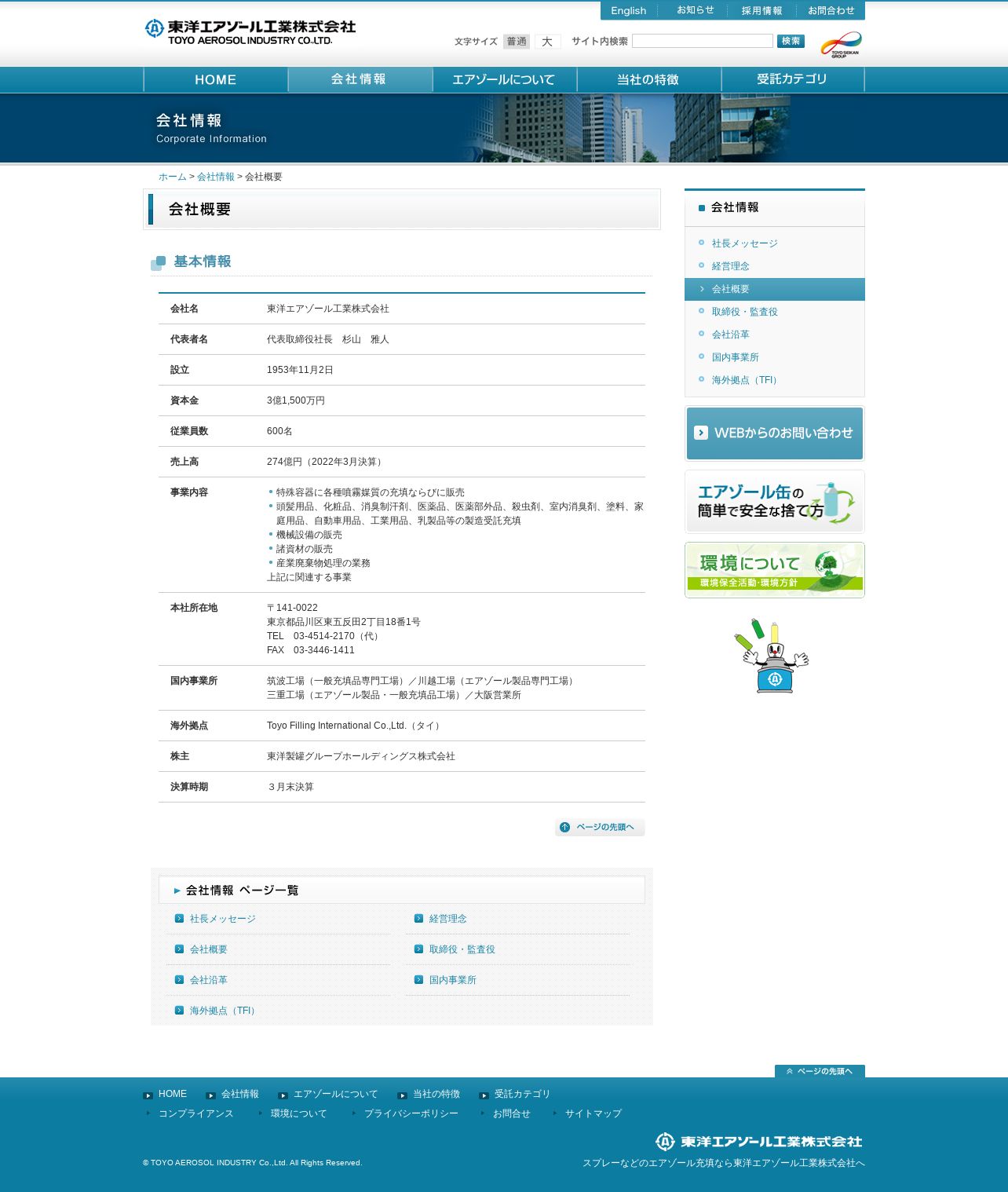
Task: Set font size to 大
Action: tap(547, 42)
